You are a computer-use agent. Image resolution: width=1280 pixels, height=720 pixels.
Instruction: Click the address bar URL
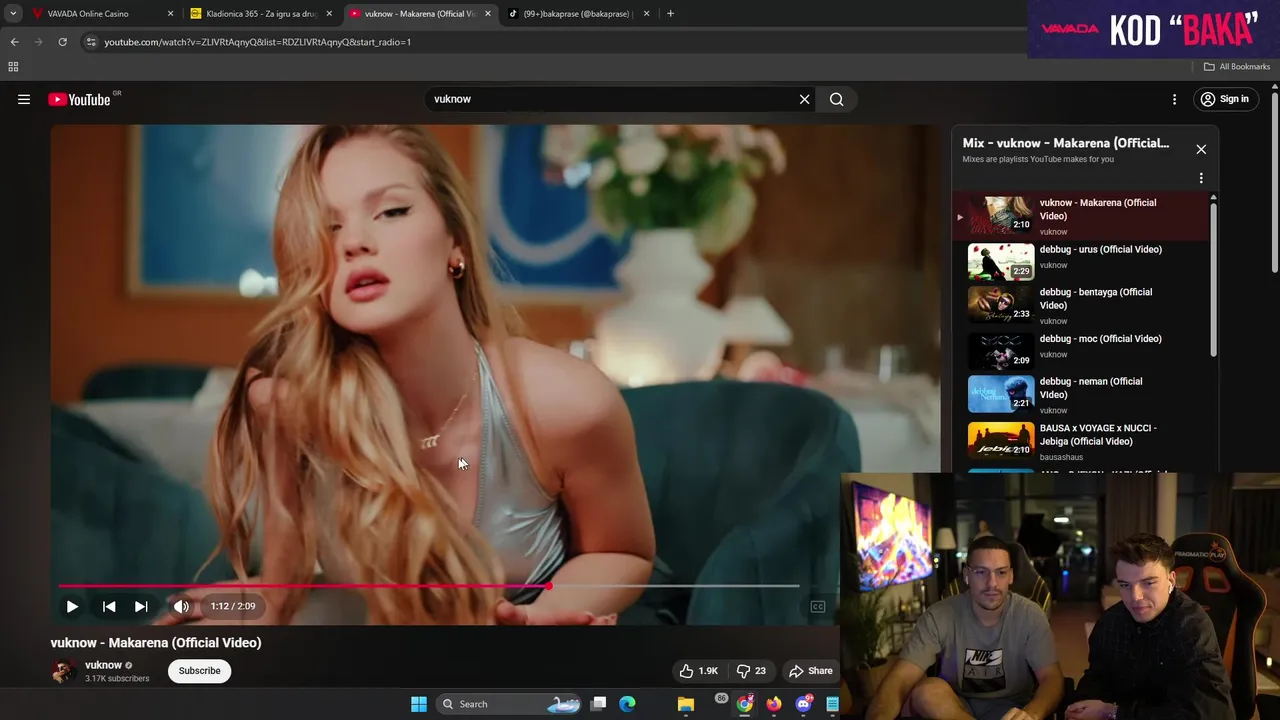click(x=258, y=42)
